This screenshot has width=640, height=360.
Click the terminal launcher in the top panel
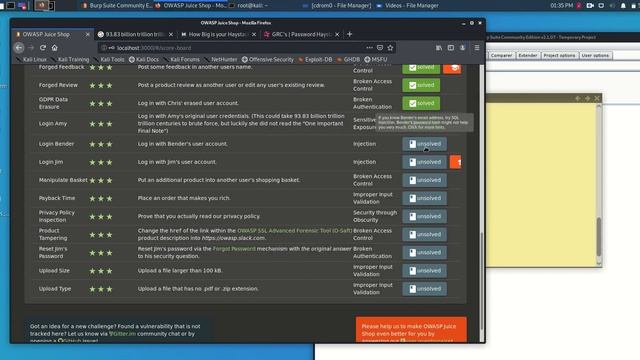point(11,6)
